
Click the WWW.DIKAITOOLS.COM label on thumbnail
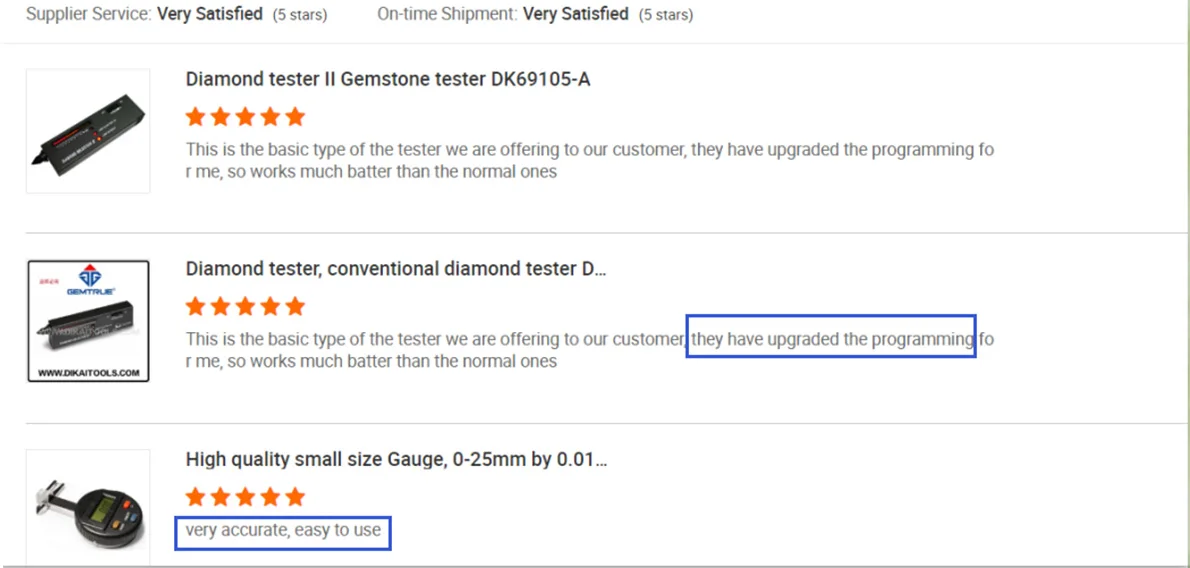(x=88, y=373)
